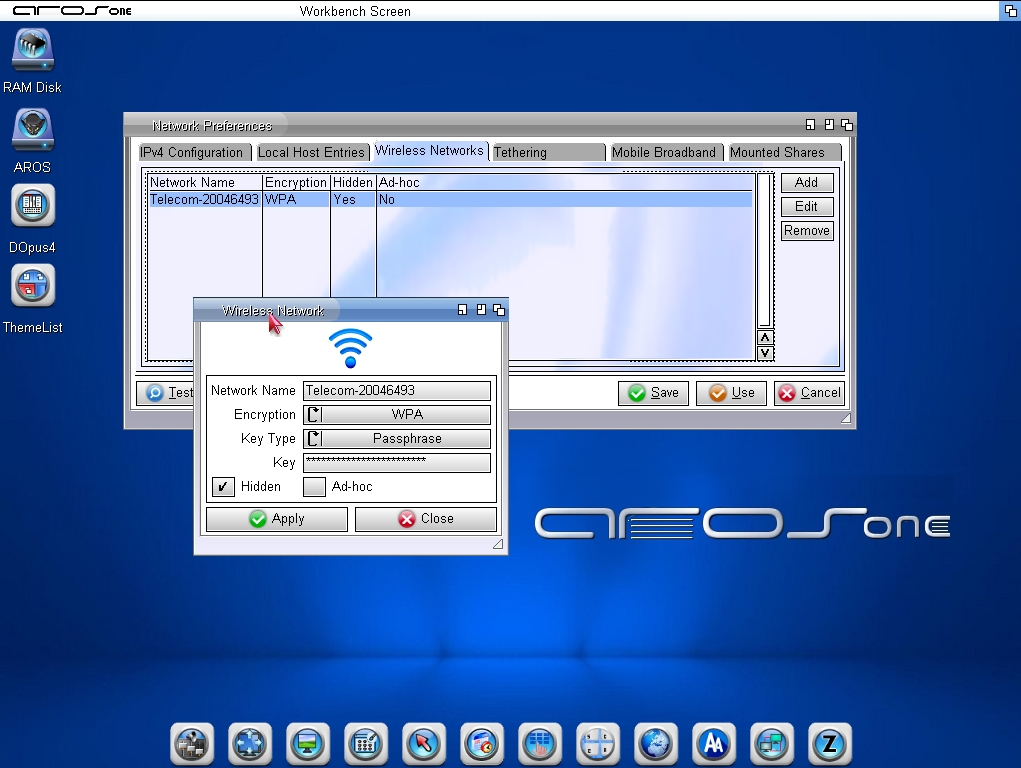
Task: Open the ThemeList desktop icon
Action: click(33, 285)
